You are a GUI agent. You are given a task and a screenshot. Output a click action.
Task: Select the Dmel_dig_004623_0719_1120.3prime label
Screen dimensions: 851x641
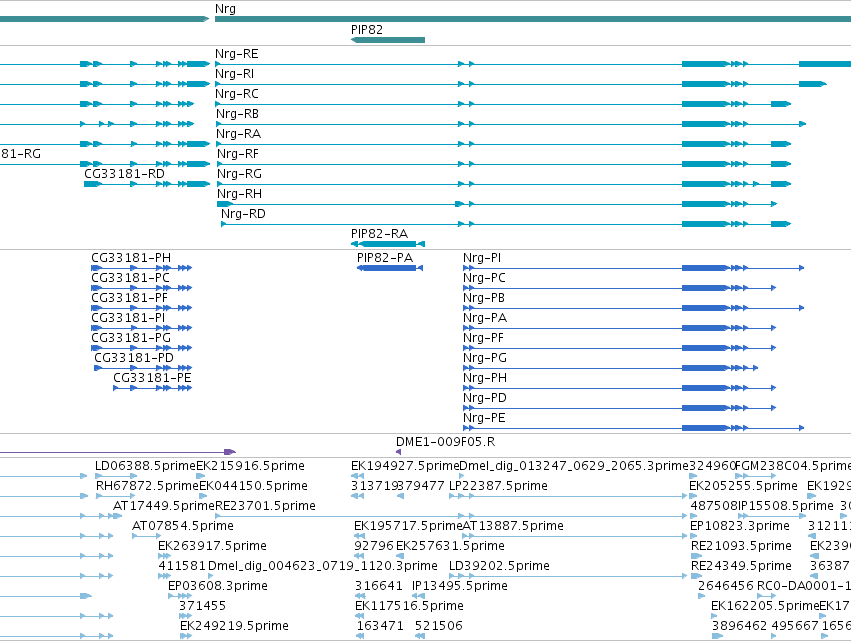[x=323, y=567]
